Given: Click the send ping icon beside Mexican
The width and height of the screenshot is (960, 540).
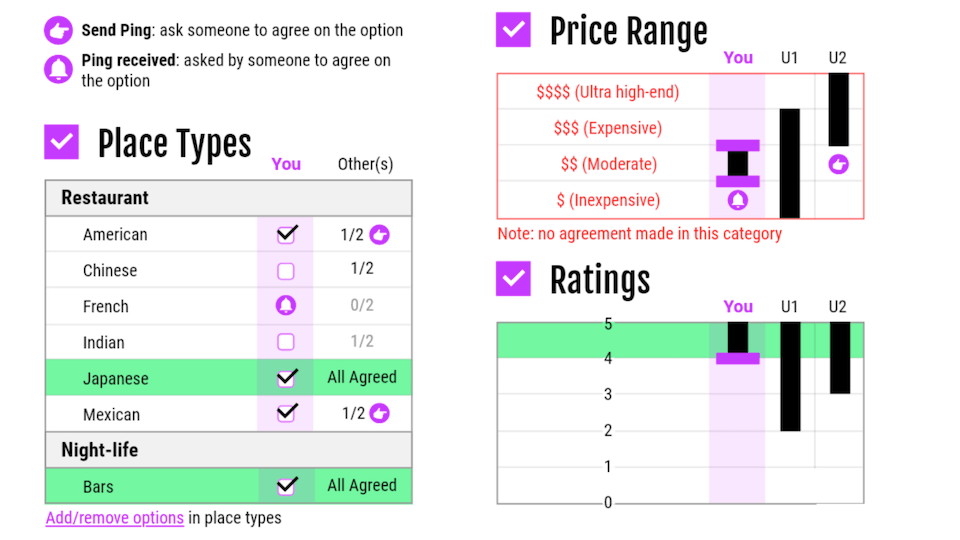Looking at the screenshot, I should pos(379,413).
